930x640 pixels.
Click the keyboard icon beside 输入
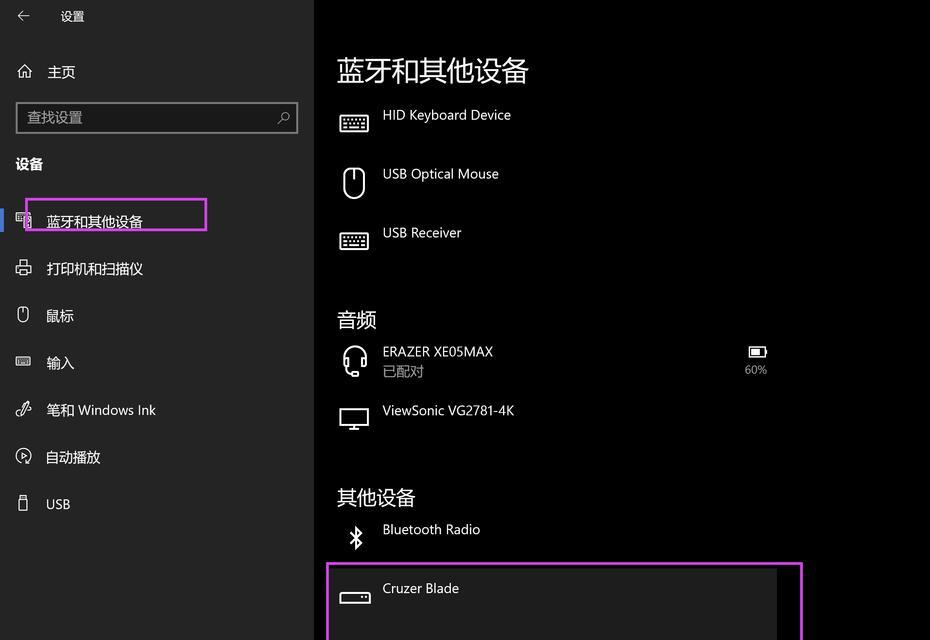pos(23,361)
